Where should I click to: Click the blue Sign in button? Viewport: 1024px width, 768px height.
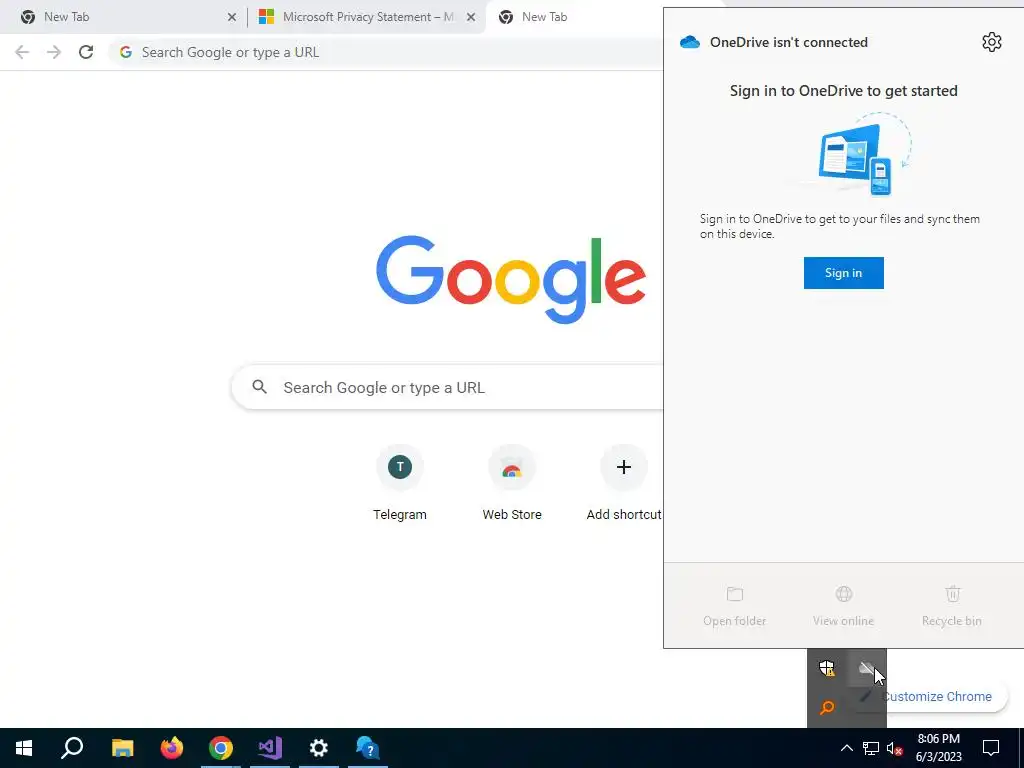coord(843,273)
